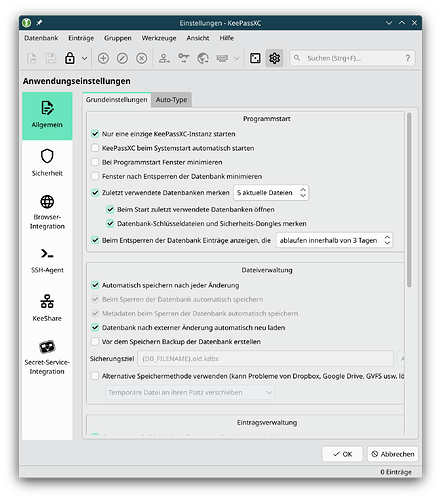Screen dimensions: 441x500
Task: Switch to the Auto-Type tab
Action: [171, 100]
